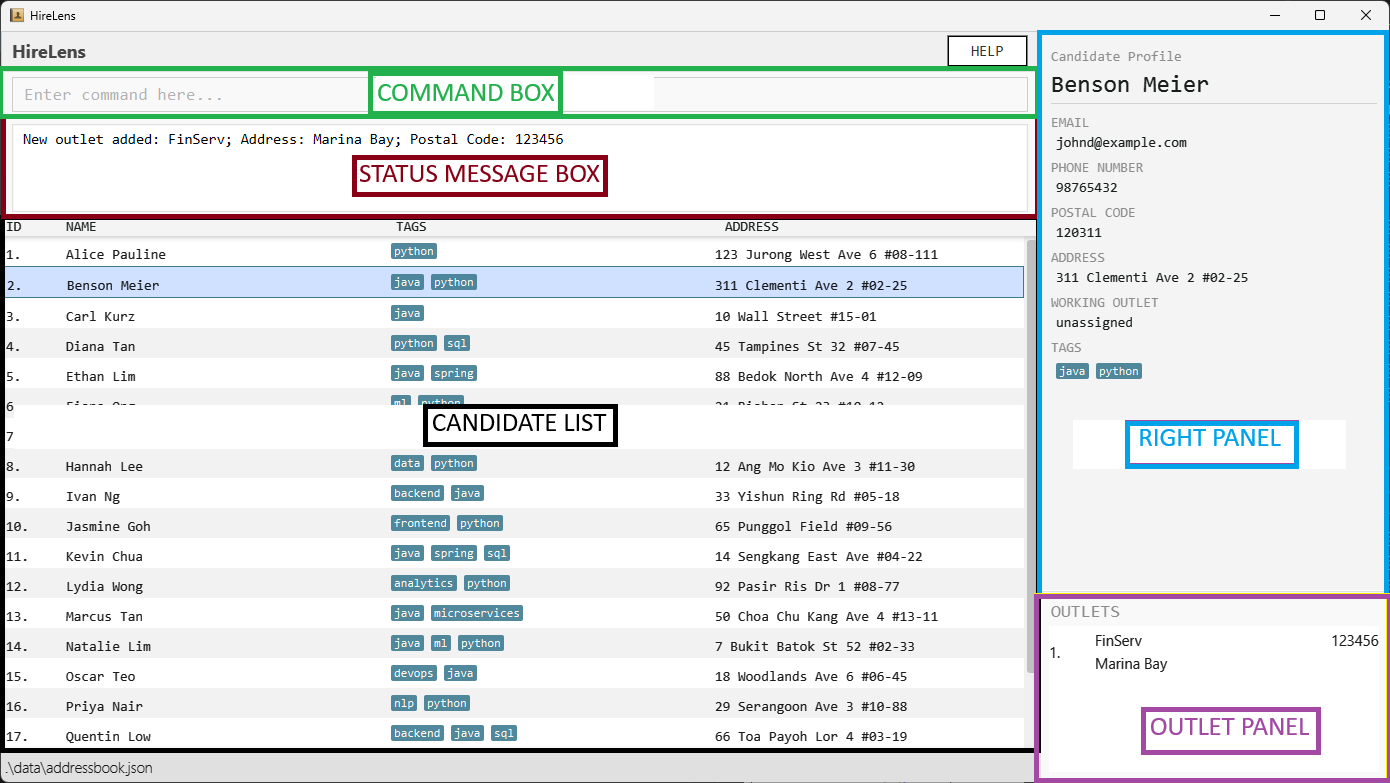Select candidate row Carl Kurz
The width and height of the screenshot is (1390, 783).
514,315
